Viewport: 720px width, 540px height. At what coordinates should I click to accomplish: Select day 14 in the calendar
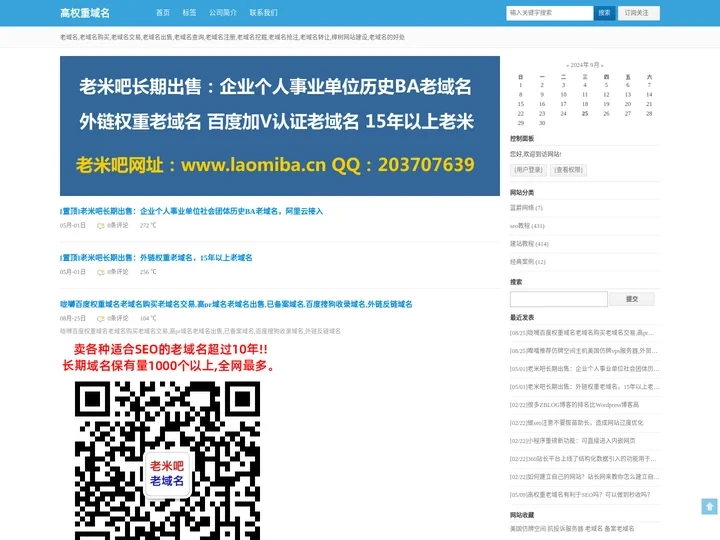click(649, 95)
